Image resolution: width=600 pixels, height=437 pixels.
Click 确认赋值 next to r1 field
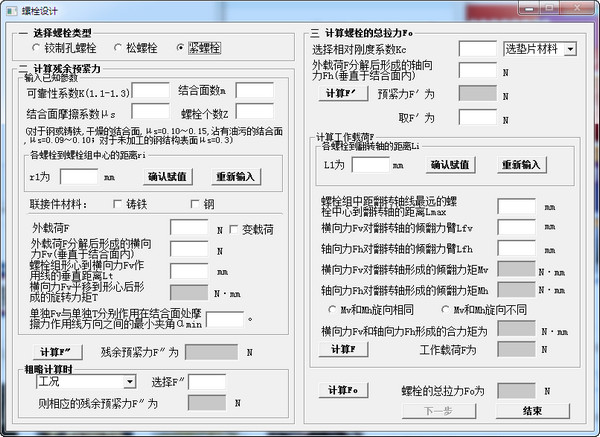168,177
